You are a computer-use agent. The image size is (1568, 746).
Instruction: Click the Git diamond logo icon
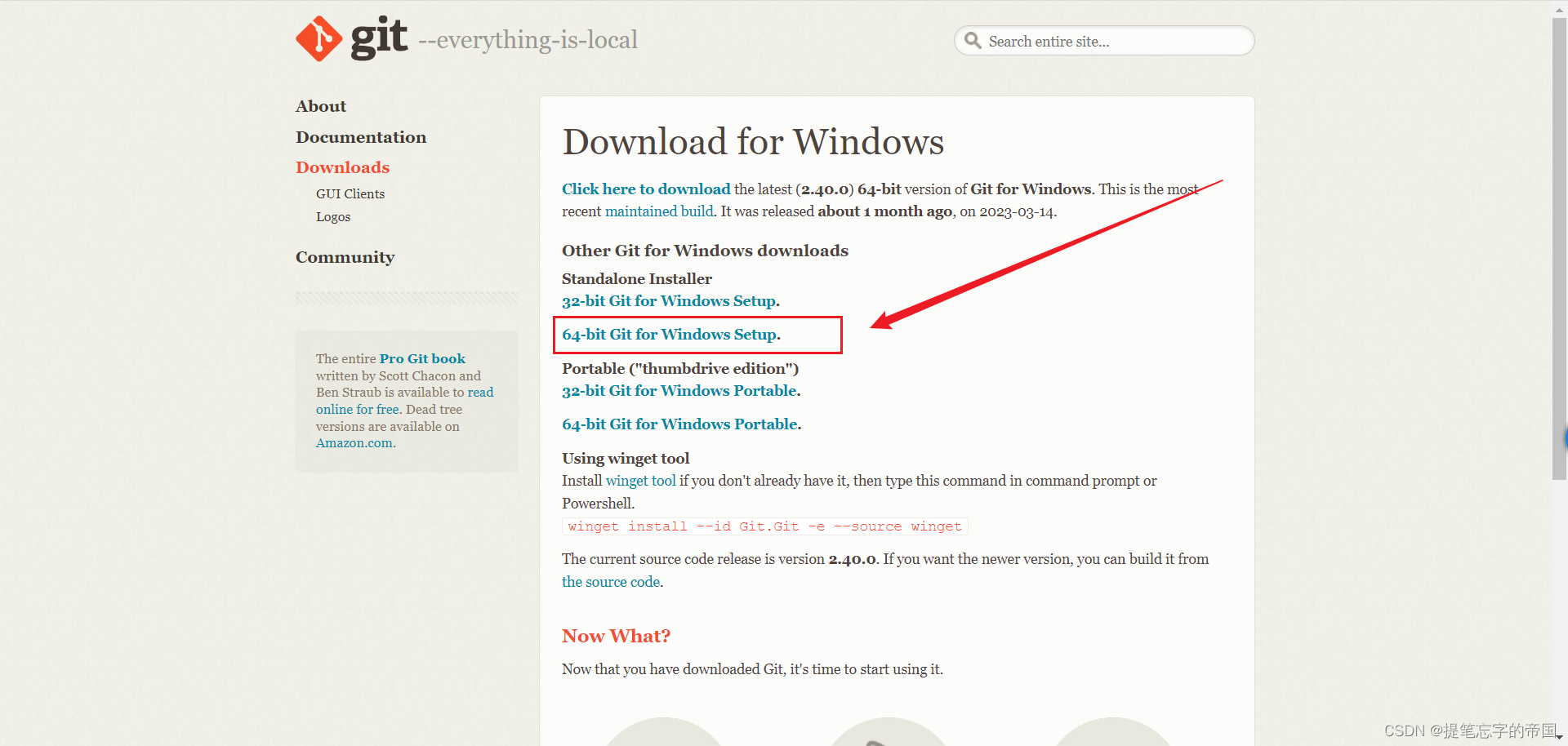pos(318,38)
